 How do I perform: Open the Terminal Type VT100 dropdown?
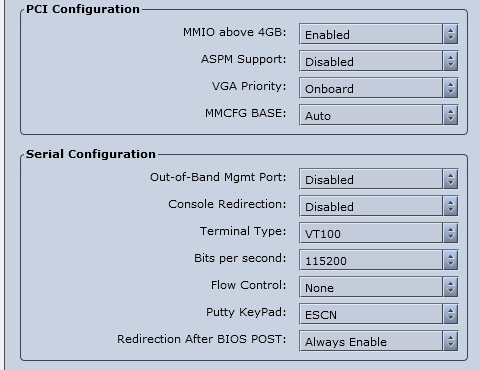(379, 233)
